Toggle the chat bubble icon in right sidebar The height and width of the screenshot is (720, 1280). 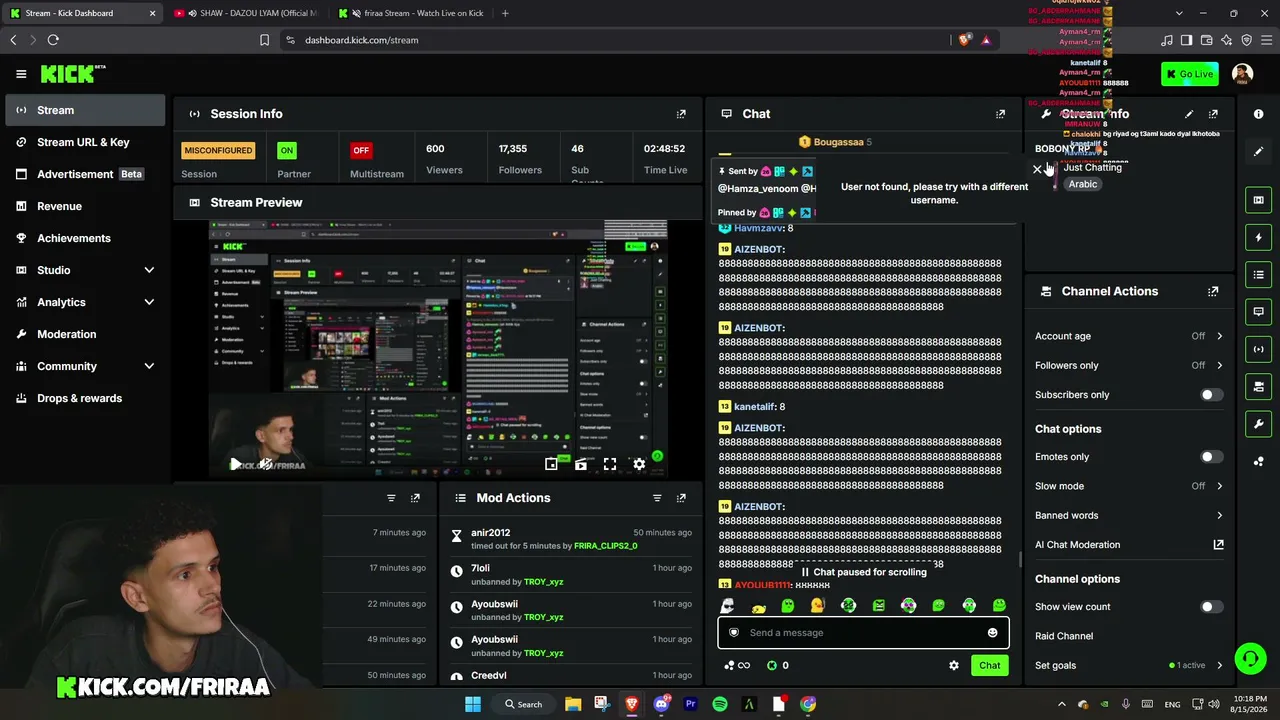tap(1258, 312)
